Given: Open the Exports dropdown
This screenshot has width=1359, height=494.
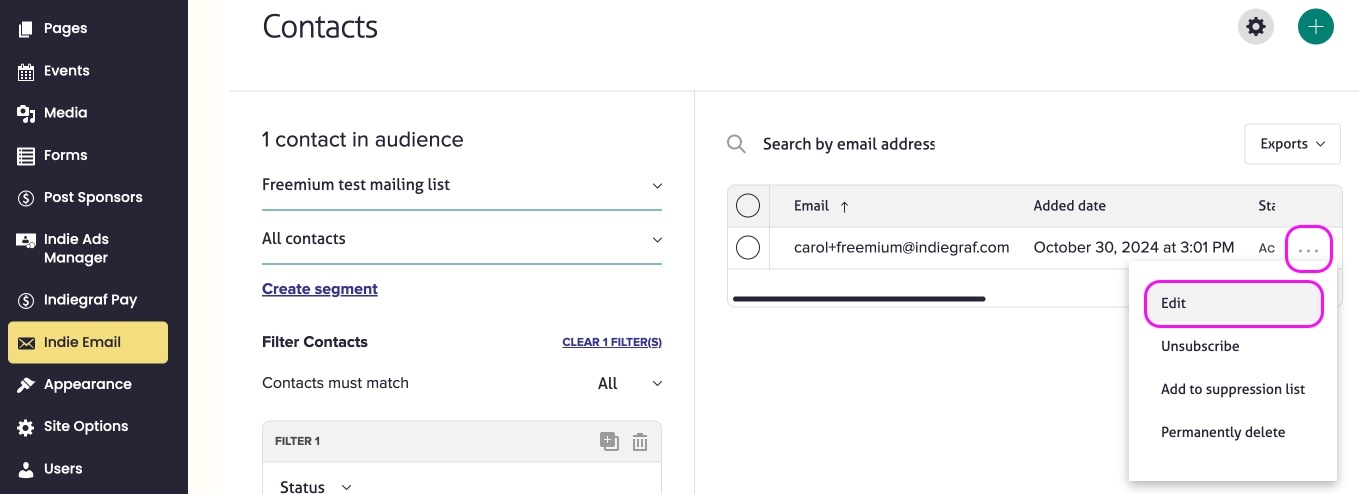Looking at the screenshot, I should coord(1292,144).
